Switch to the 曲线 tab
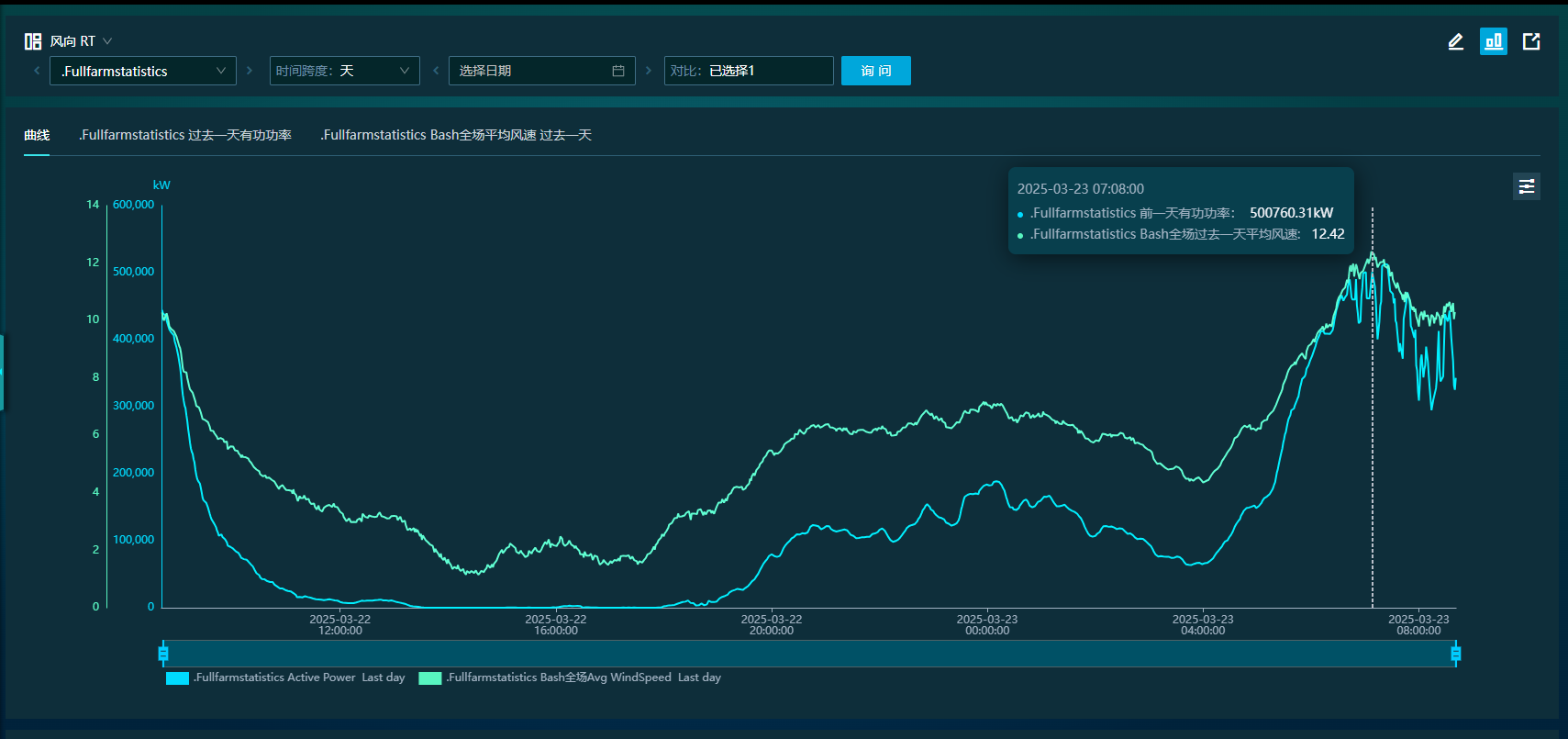Image resolution: width=1568 pixels, height=739 pixels. [x=37, y=135]
